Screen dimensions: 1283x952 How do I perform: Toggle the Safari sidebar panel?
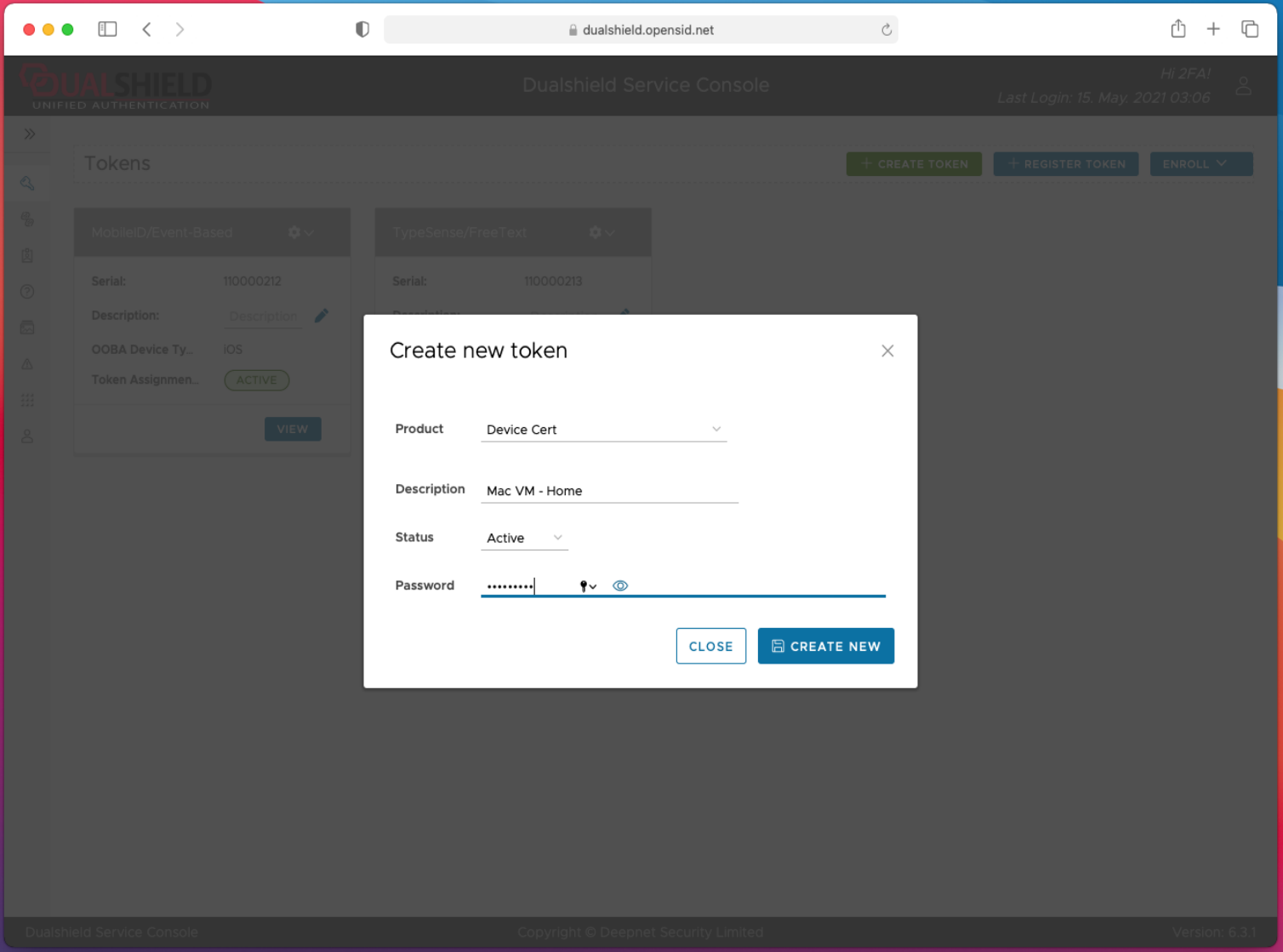[107, 30]
